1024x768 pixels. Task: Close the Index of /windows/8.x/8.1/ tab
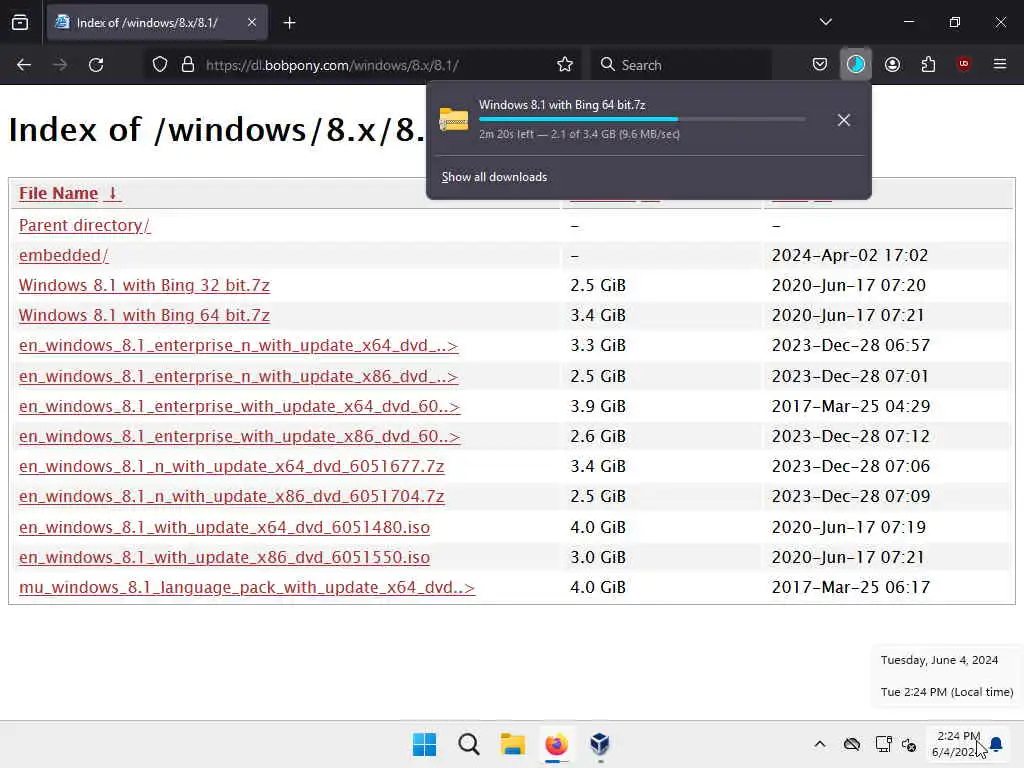pyautogui.click(x=251, y=22)
